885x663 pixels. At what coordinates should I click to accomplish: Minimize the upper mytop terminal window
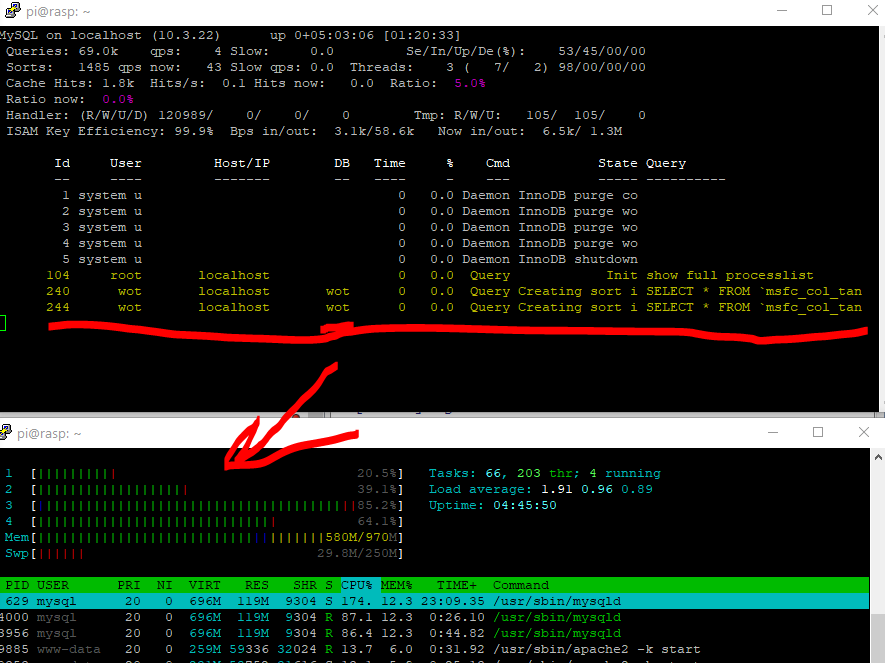[780, 10]
